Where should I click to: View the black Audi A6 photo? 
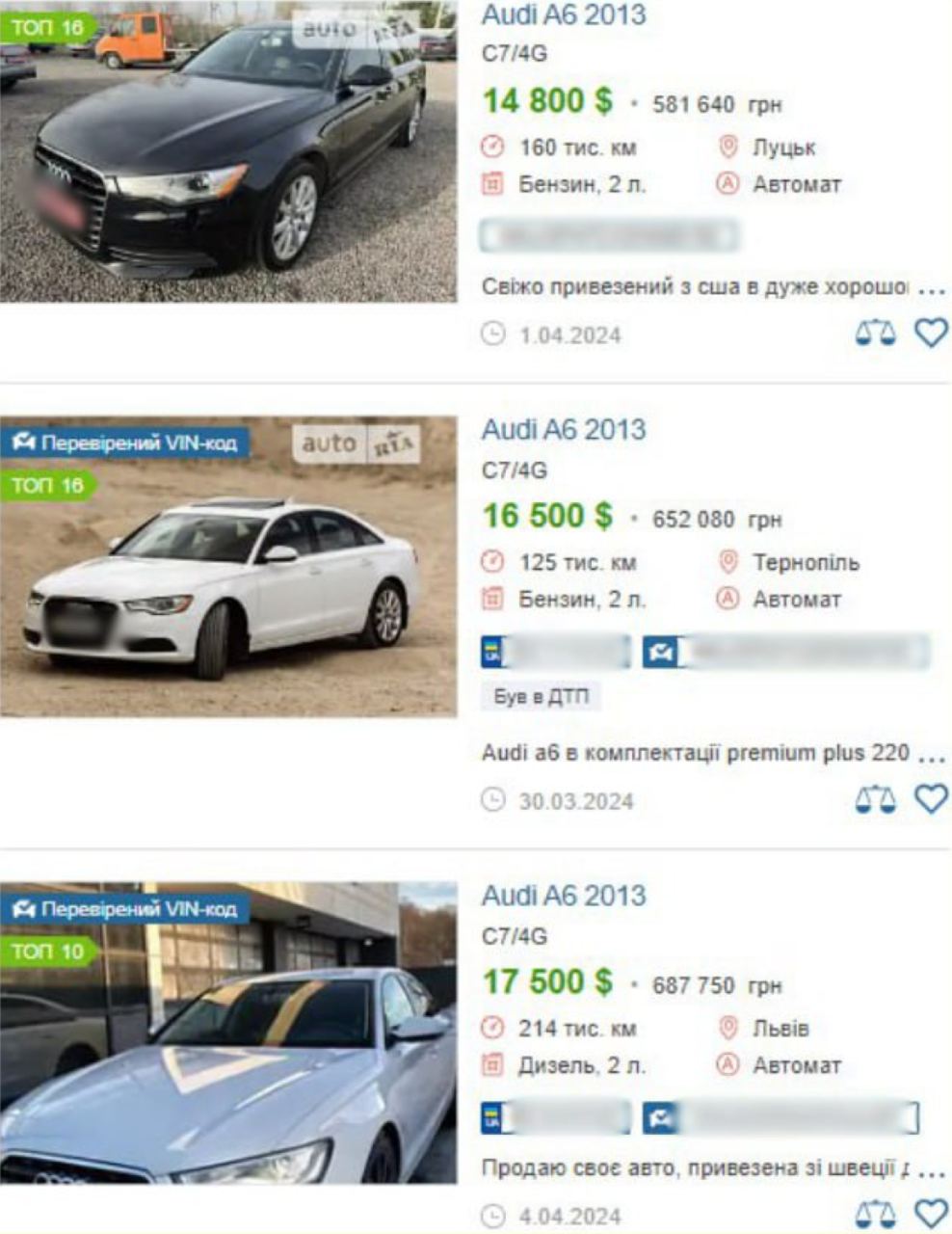tap(228, 151)
